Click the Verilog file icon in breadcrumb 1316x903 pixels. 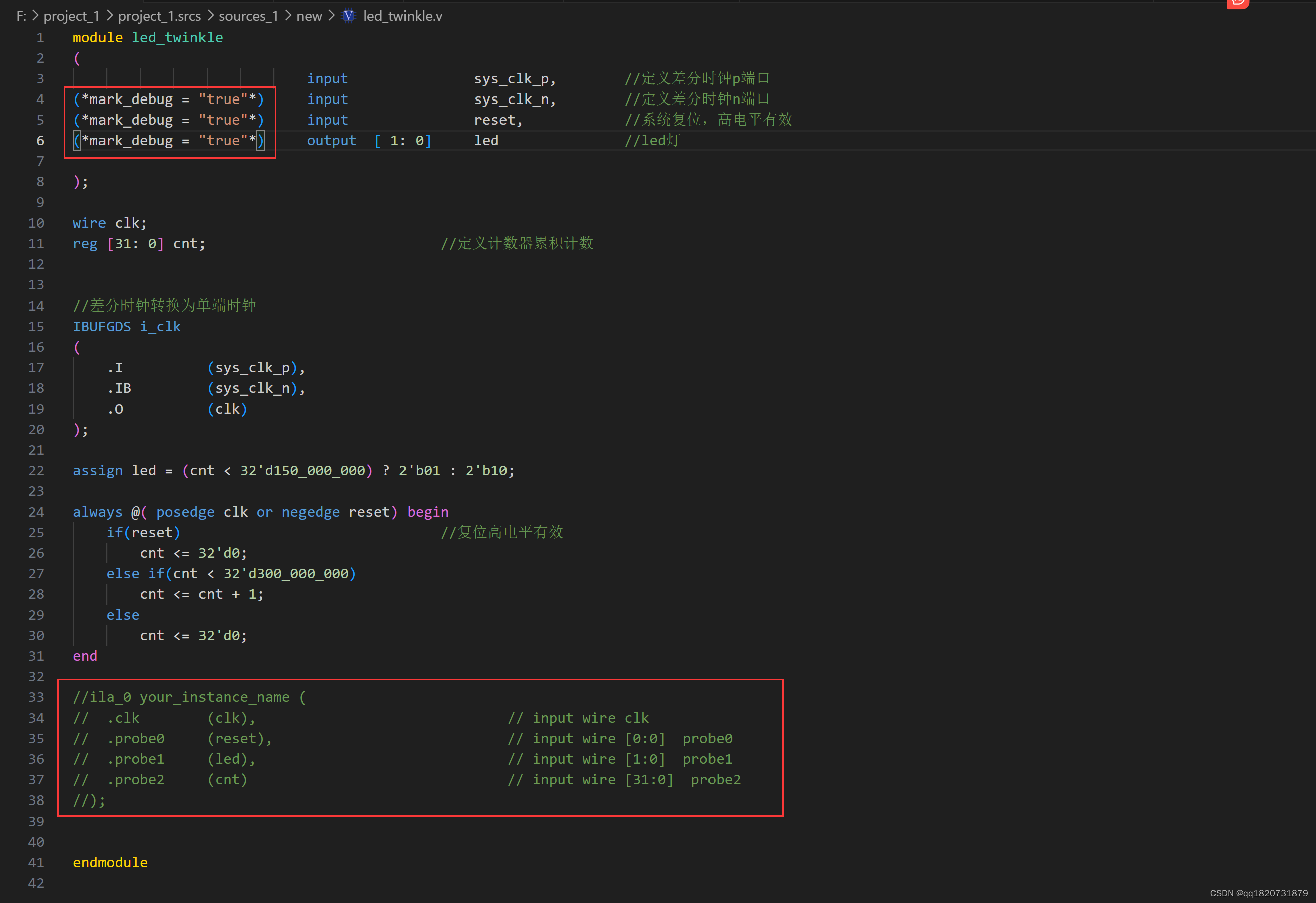348,16
